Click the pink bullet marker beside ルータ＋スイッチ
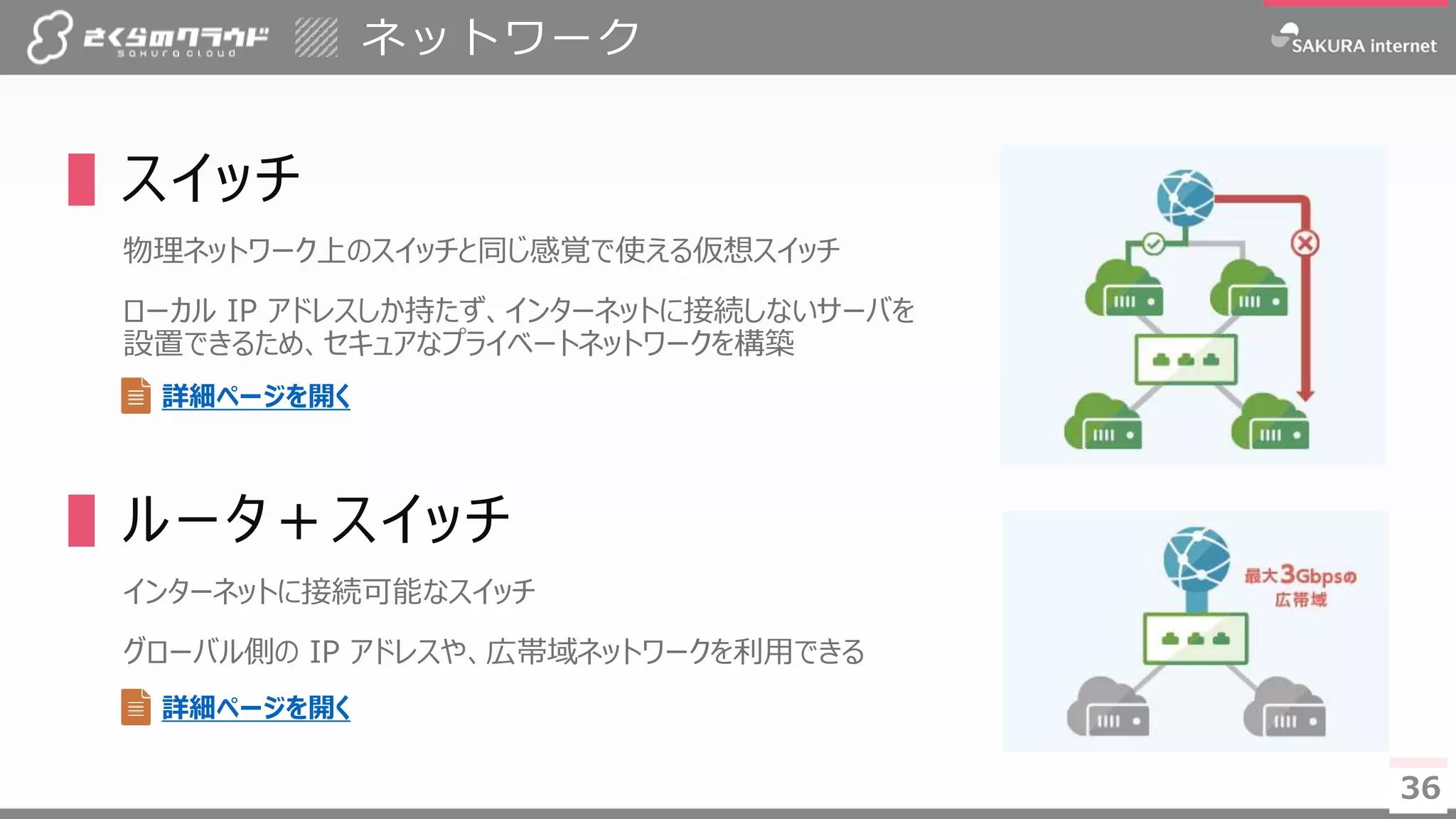This screenshot has height=819, width=1456. tap(81, 520)
